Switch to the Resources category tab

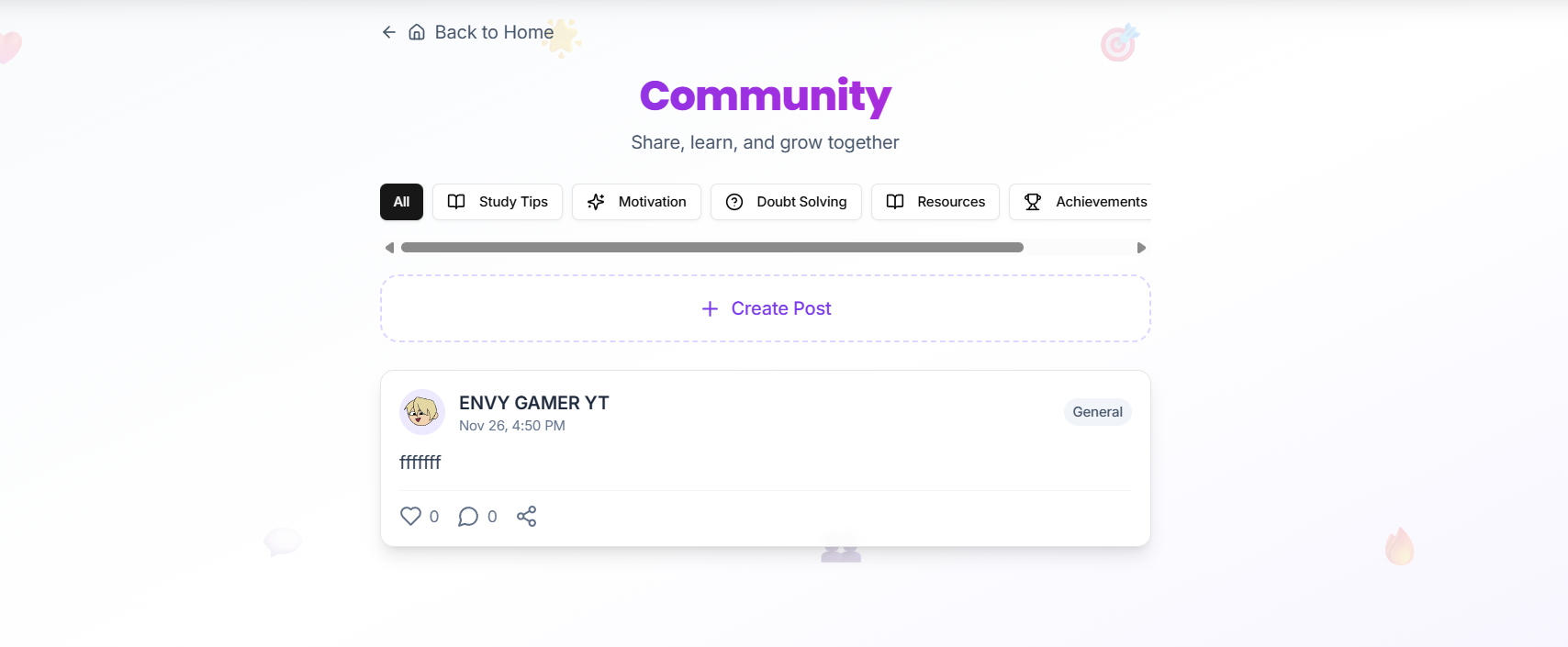click(x=935, y=202)
